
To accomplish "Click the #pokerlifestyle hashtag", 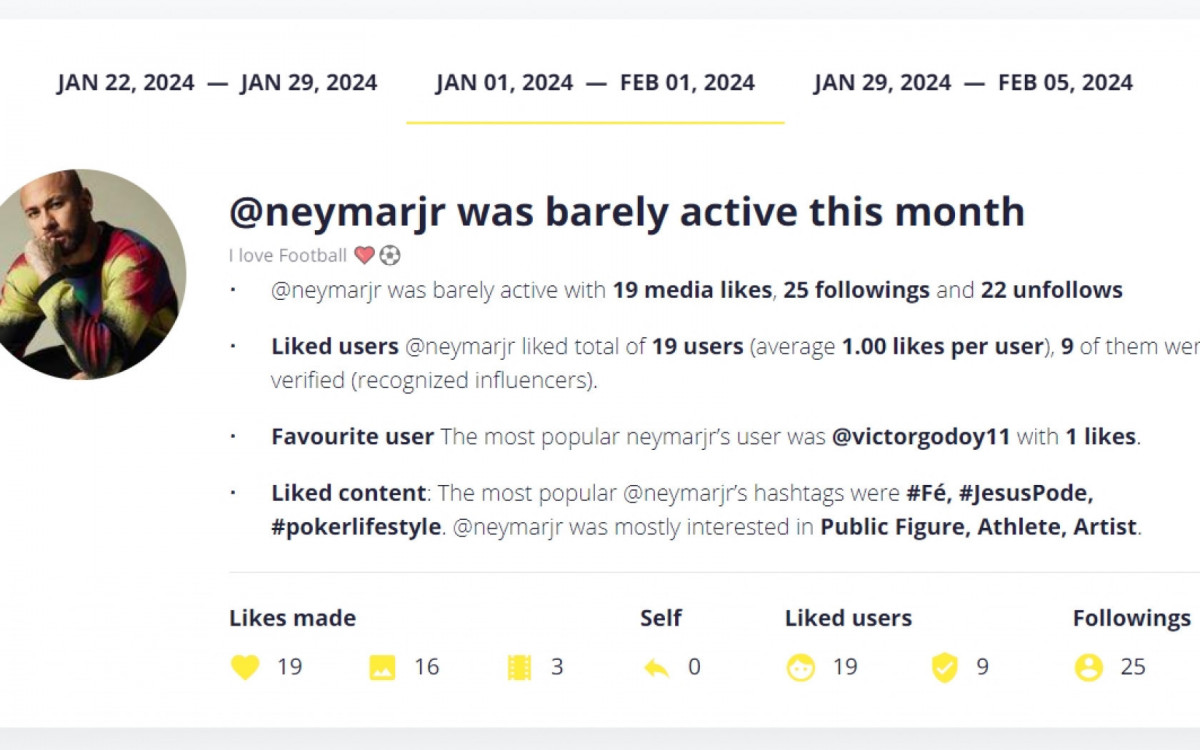I will pos(356,527).
